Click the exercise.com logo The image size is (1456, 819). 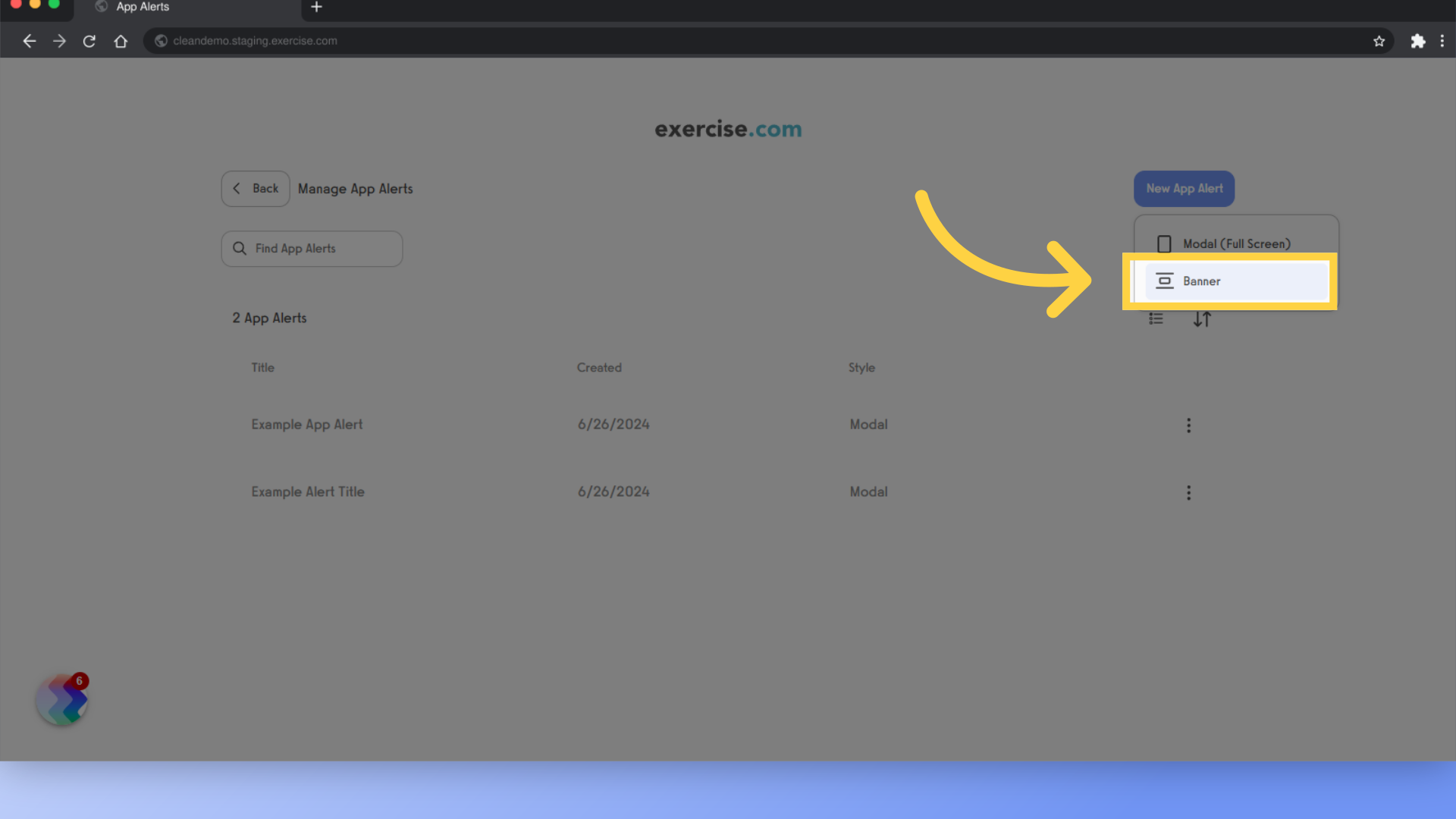coord(728,130)
